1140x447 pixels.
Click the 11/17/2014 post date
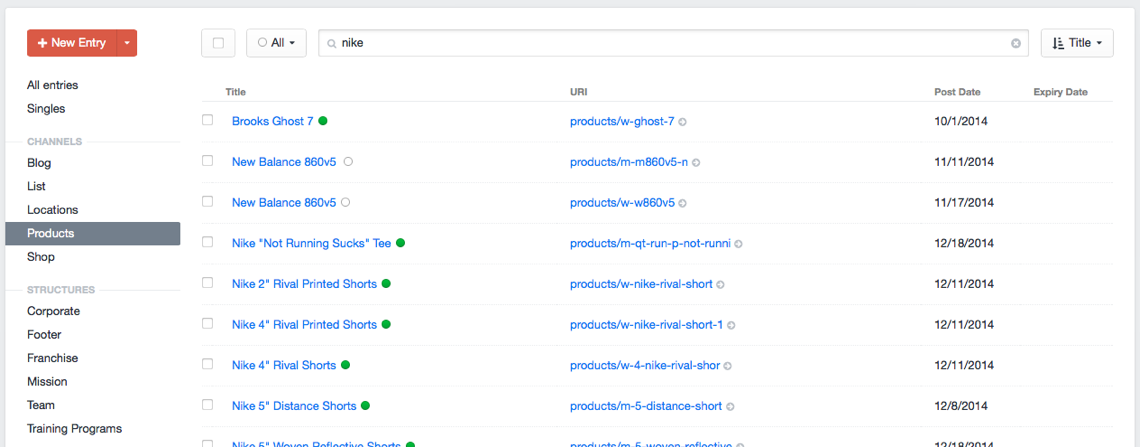tap(964, 203)
